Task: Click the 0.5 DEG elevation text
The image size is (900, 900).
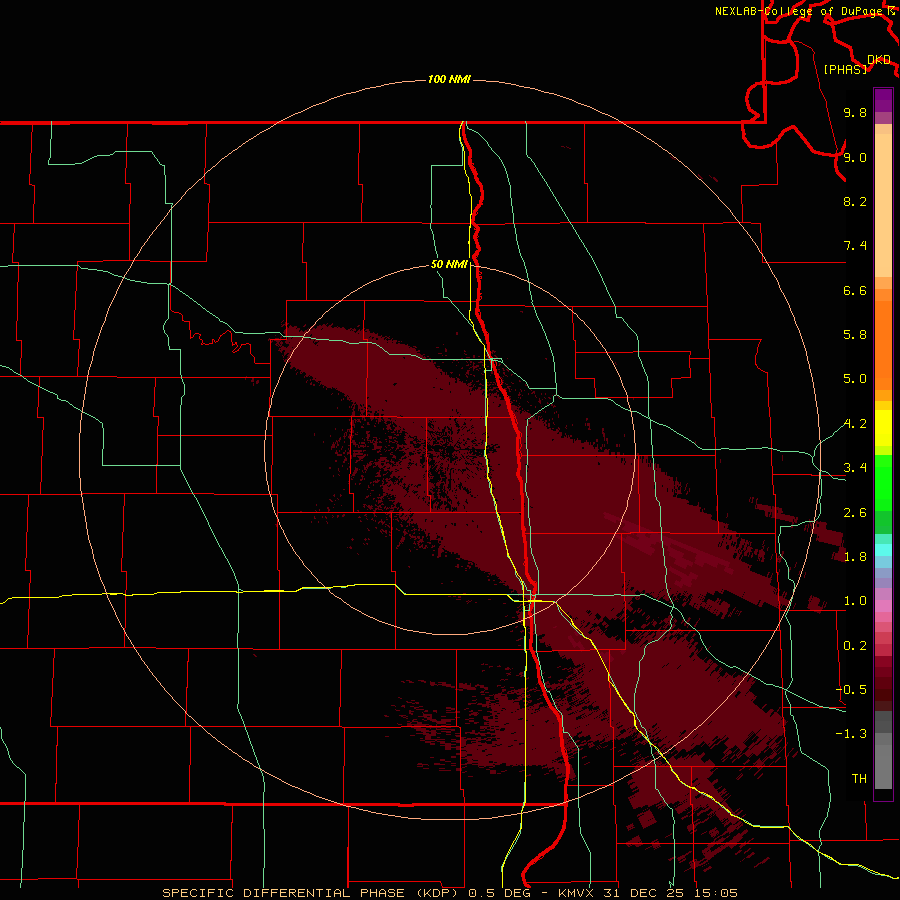Action: [x=497, y=893]
